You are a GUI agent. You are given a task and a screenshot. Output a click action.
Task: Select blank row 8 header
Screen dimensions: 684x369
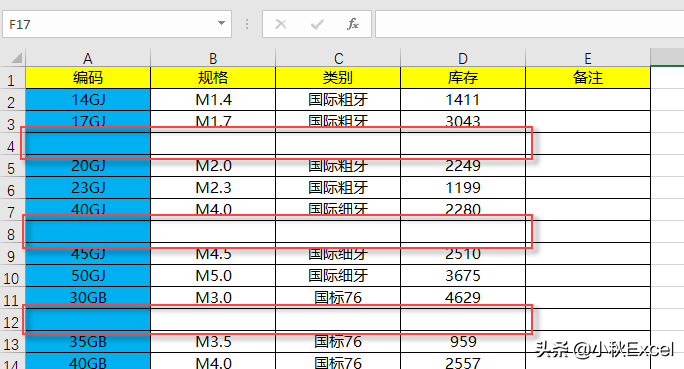click(x=12, y=233)
